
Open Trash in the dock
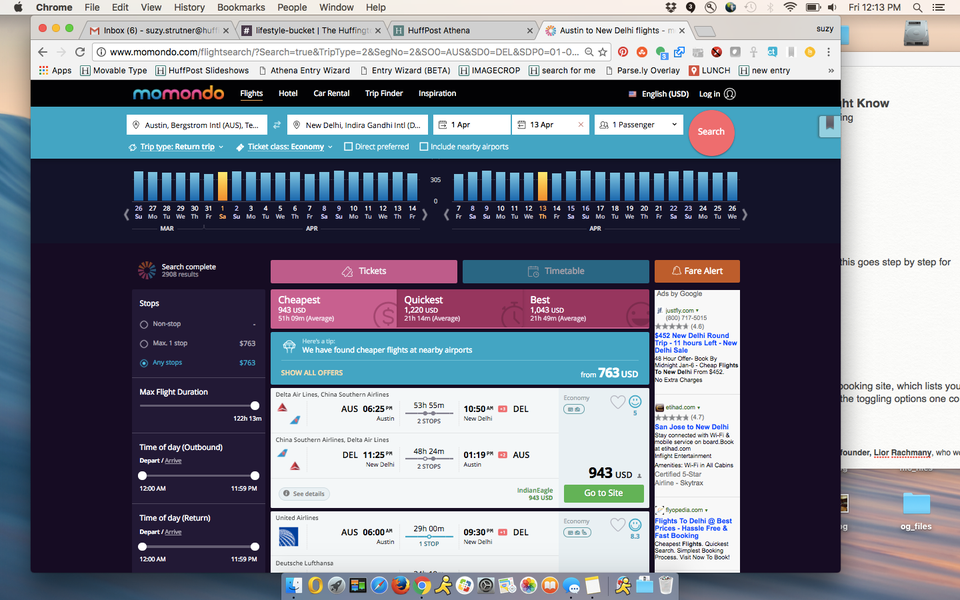point(666,585)
